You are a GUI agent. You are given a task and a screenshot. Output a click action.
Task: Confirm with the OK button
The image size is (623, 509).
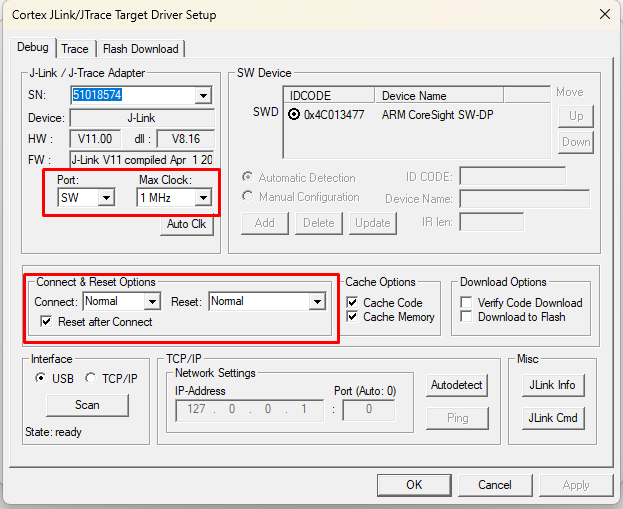pyautogui.click(x=414, y=485)
